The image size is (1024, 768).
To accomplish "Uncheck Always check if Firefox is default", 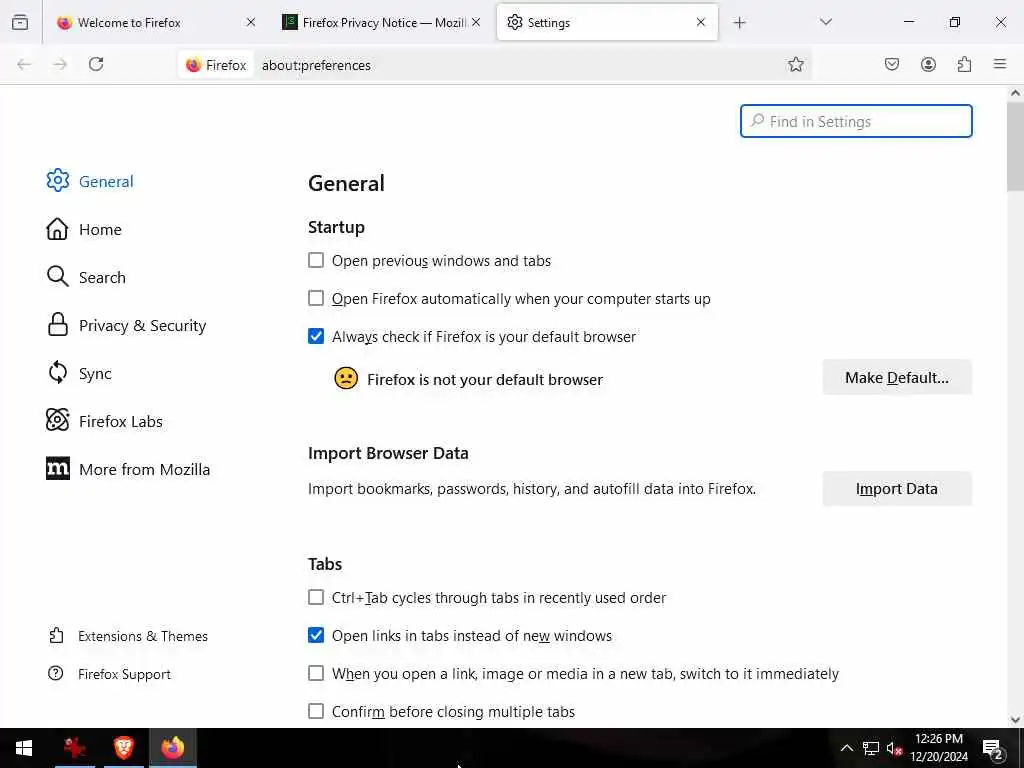I will (x=316, y=336).
